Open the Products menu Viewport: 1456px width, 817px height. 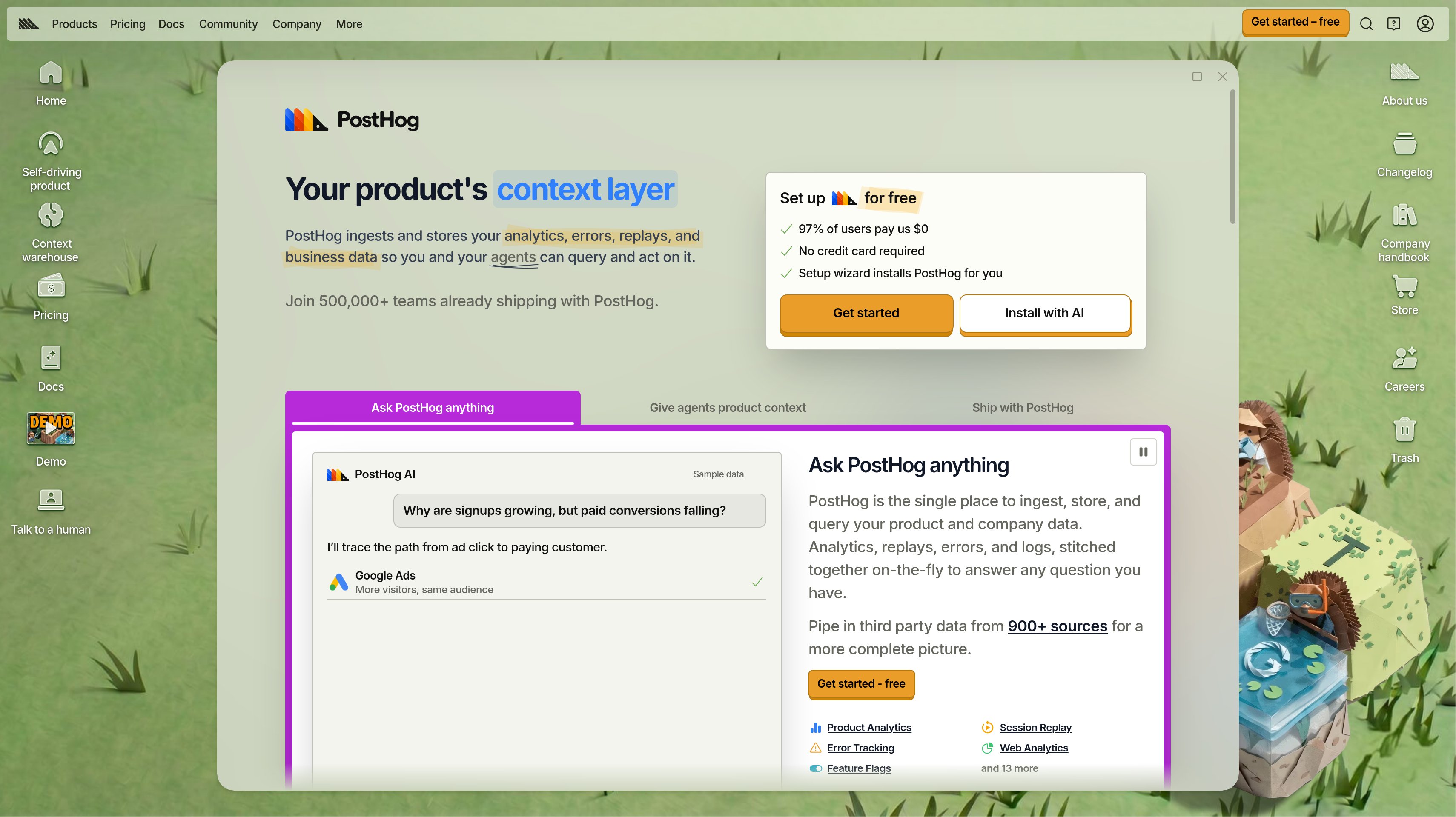point(75,24)
